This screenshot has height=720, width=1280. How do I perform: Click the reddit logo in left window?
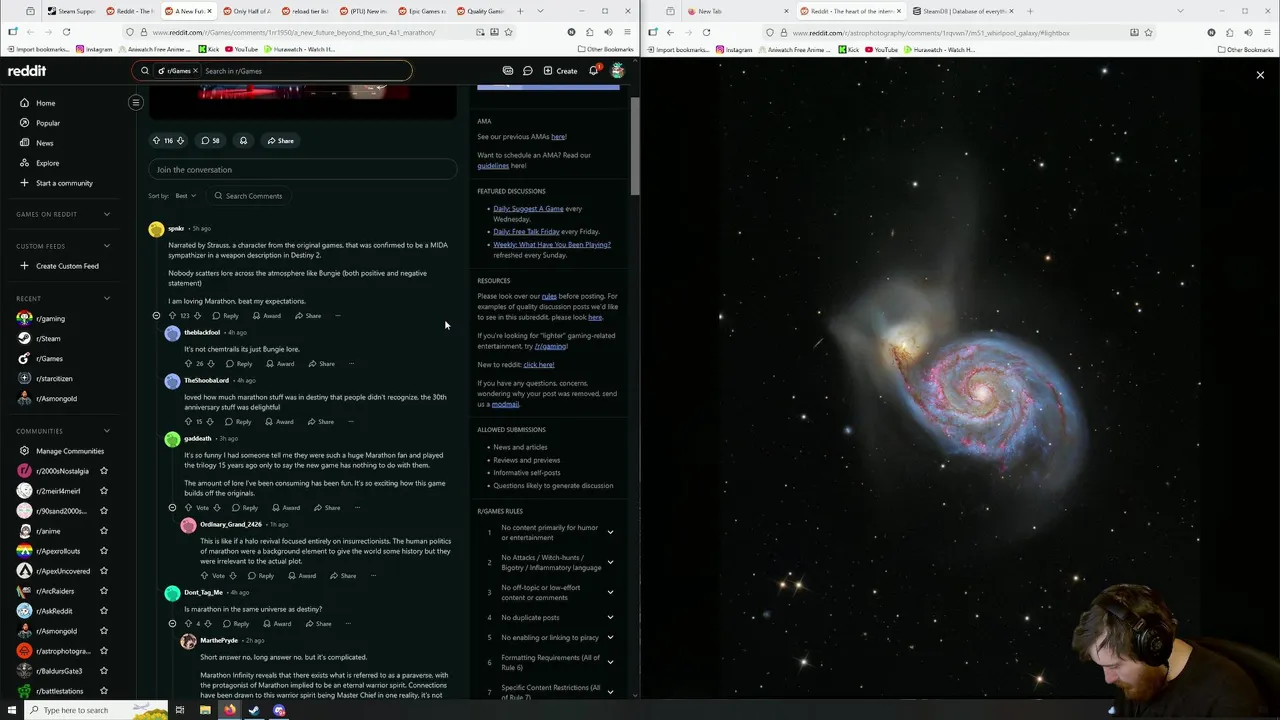coord(27,71)
